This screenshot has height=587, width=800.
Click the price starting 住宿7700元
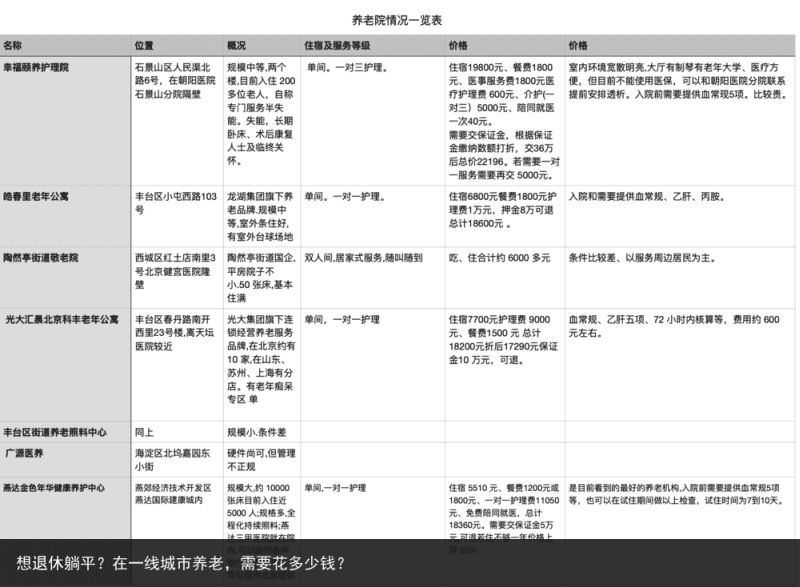tap(503, 339)
